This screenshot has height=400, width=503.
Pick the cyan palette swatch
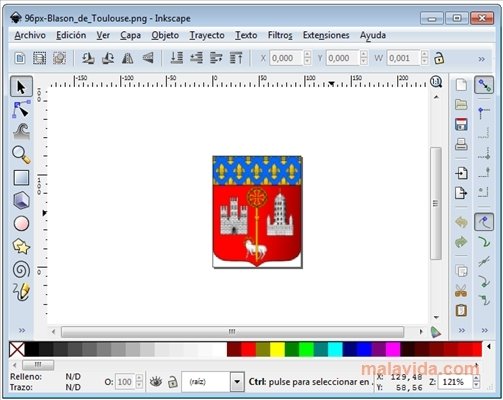tap(335, 349)
